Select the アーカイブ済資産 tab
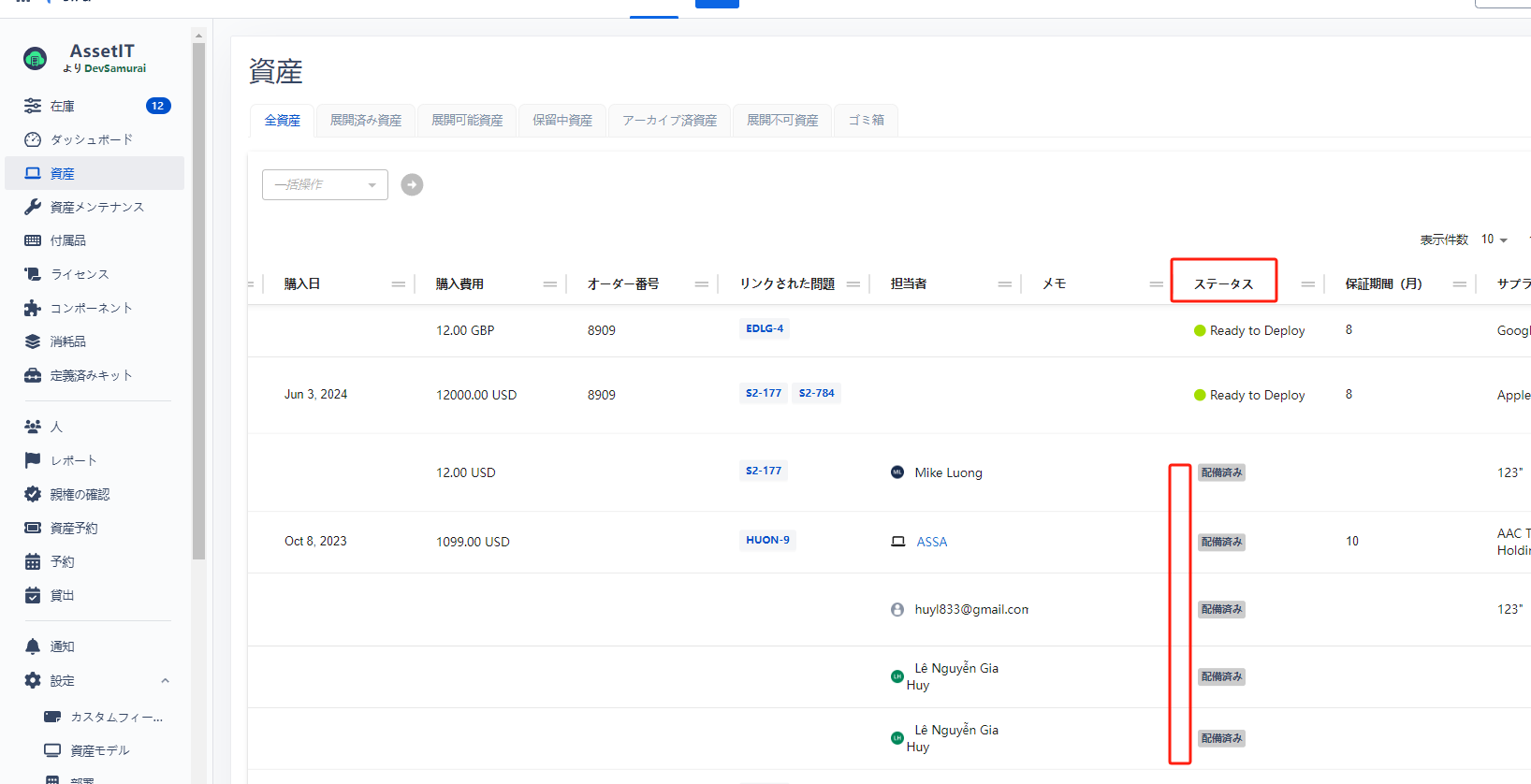 tap(669, 121)
